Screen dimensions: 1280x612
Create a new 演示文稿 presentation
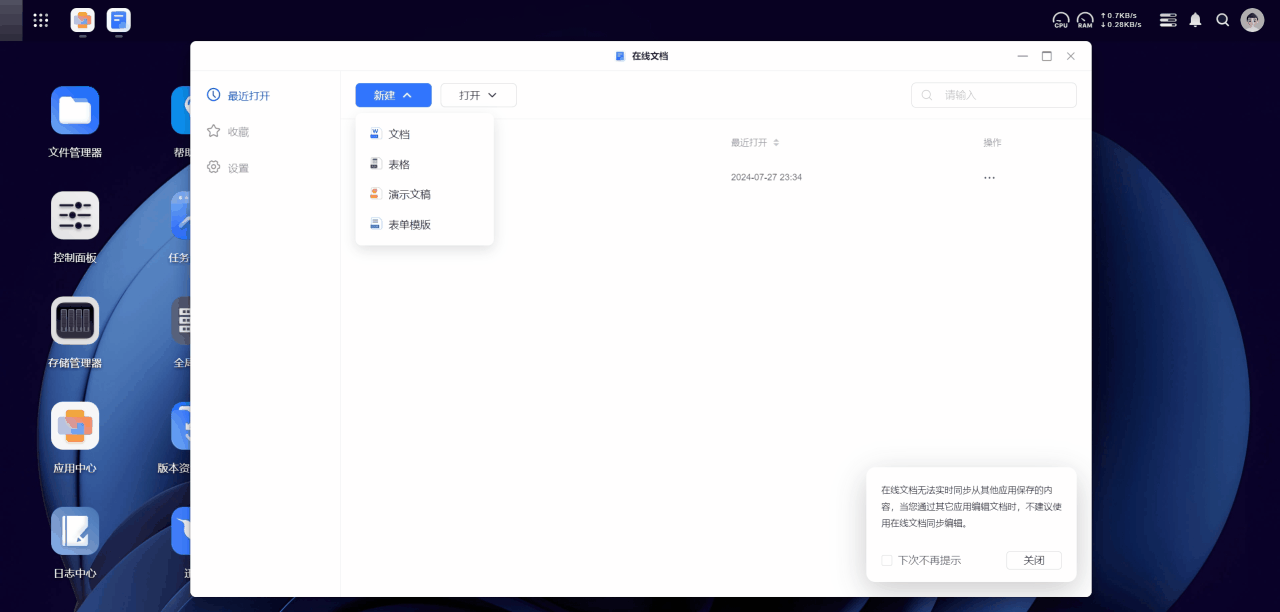click(x=424, y=194)
